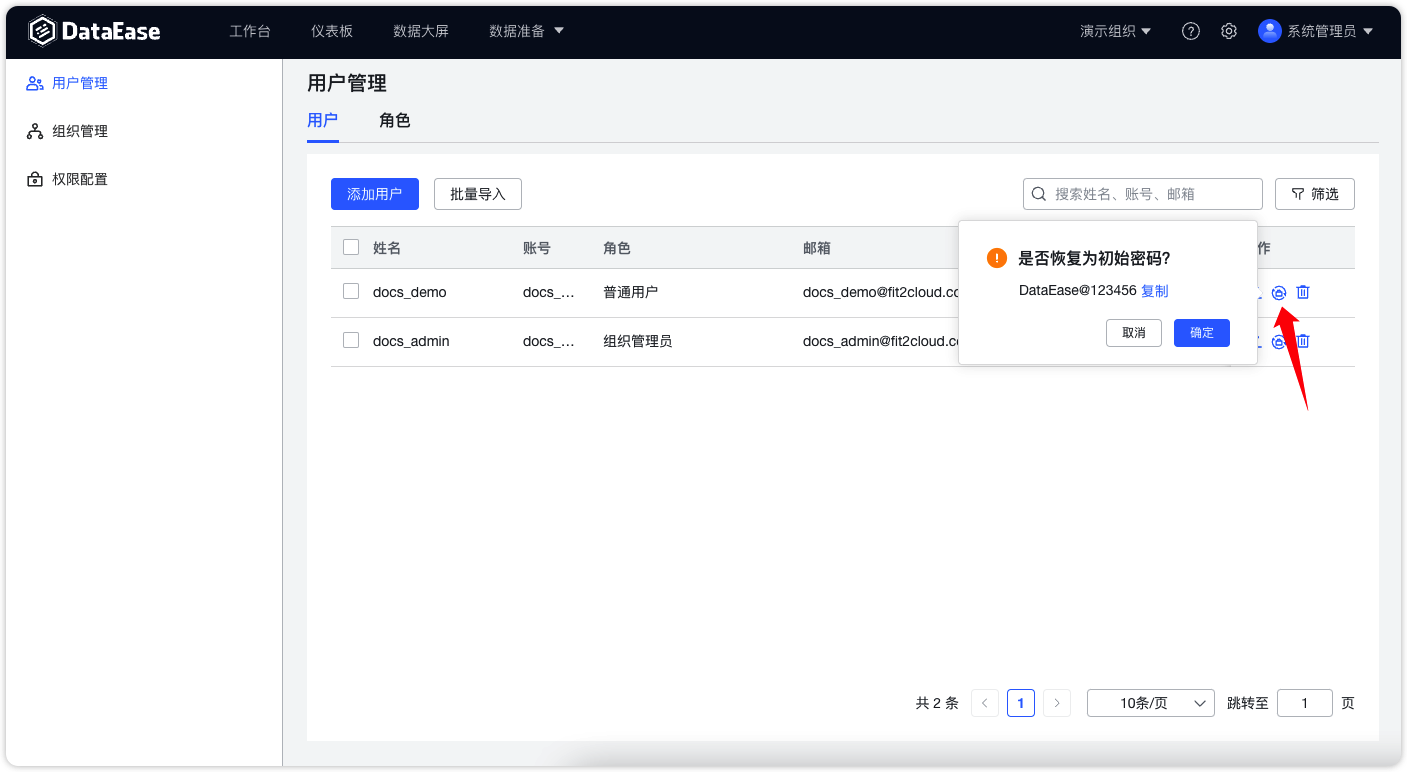Click docs_demo@fit2cloud email cell
The image size is (1407, 772).
[x=880, y=292]
